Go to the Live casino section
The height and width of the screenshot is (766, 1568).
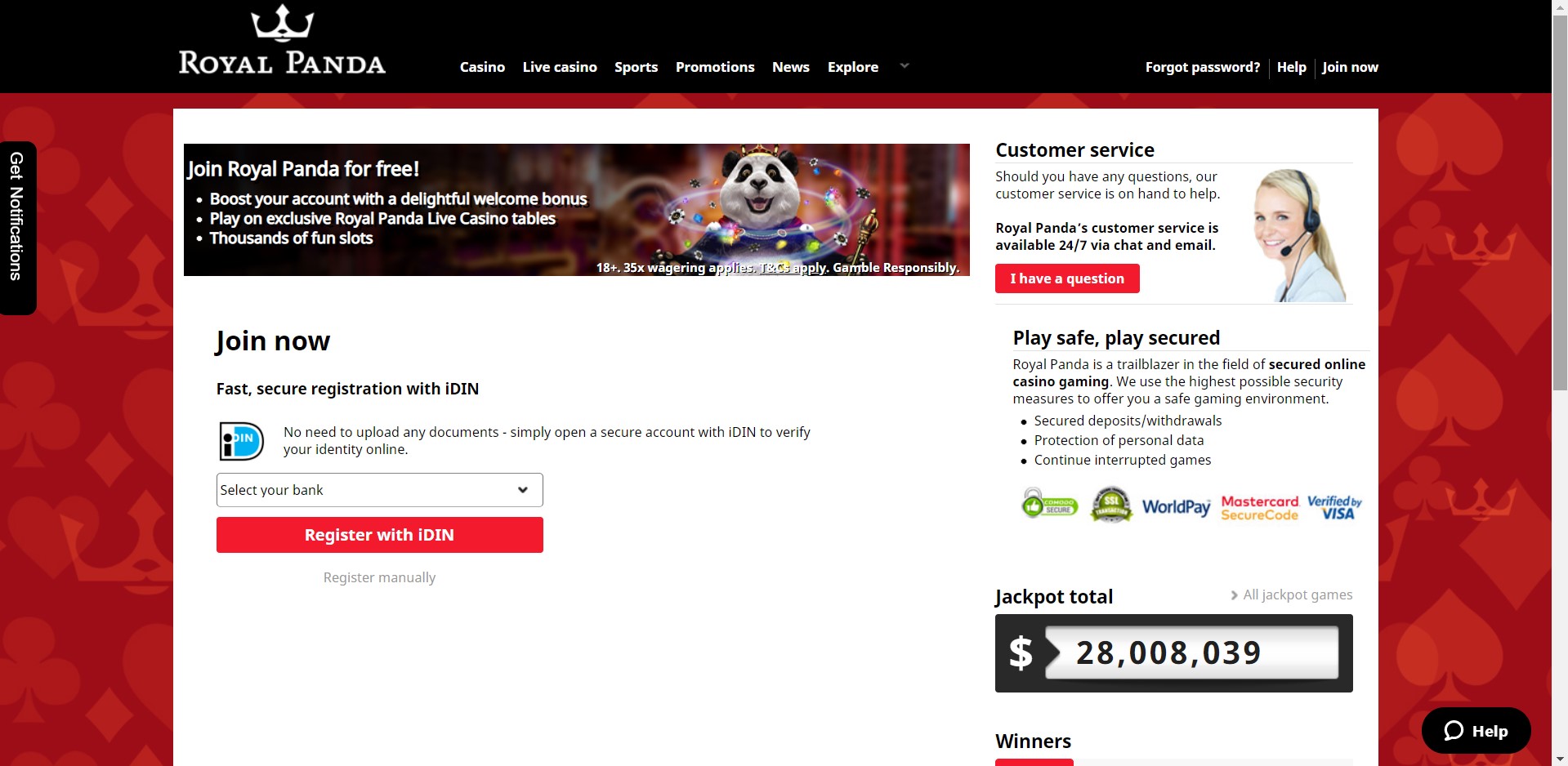click(x=560, y=67)
